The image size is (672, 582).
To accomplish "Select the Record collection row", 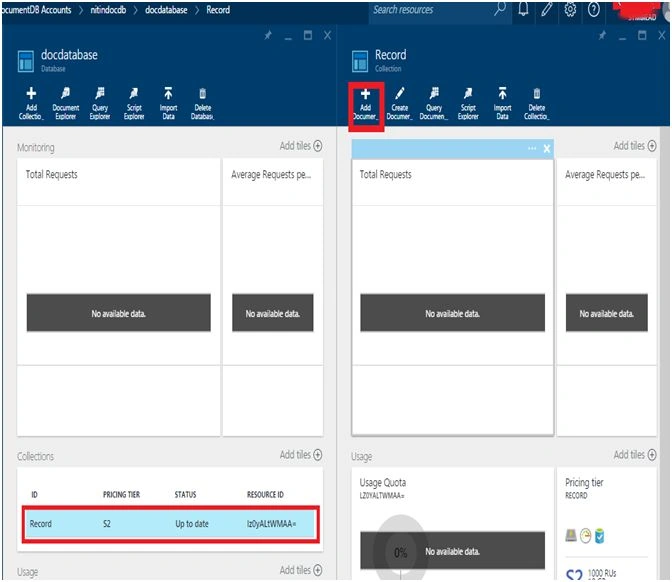I will coord(171,524).
